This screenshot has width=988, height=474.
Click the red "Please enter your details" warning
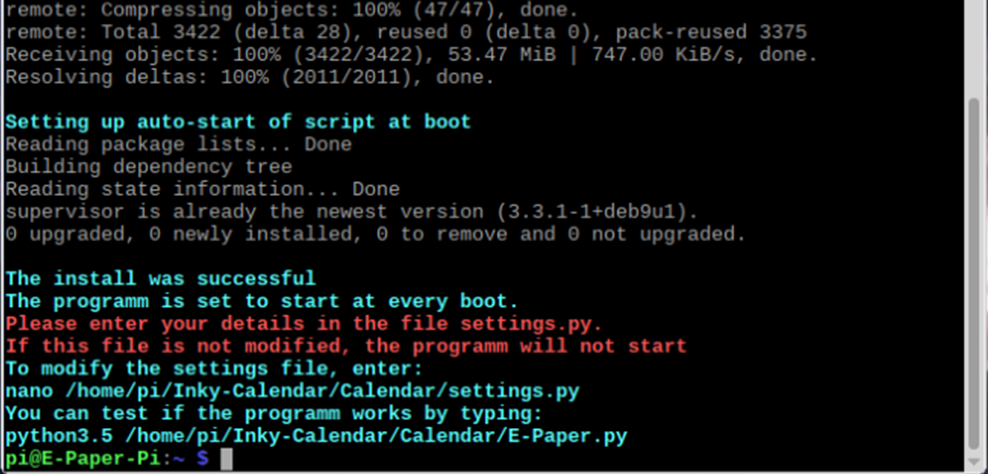tap(304, 323)
